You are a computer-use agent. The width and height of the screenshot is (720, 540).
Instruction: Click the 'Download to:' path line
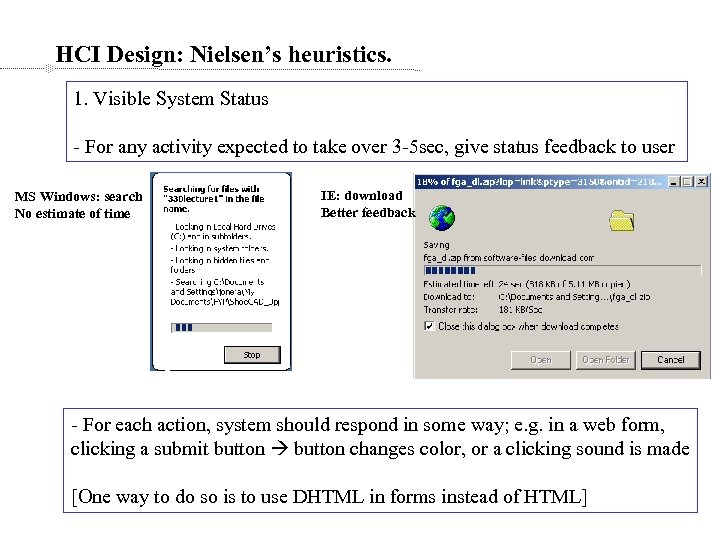pos(537,297)
